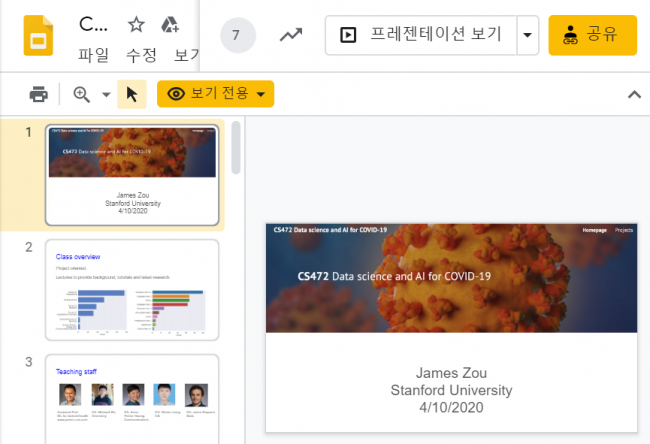
Task: Print the presentation
Action: (x=39, y=94)
